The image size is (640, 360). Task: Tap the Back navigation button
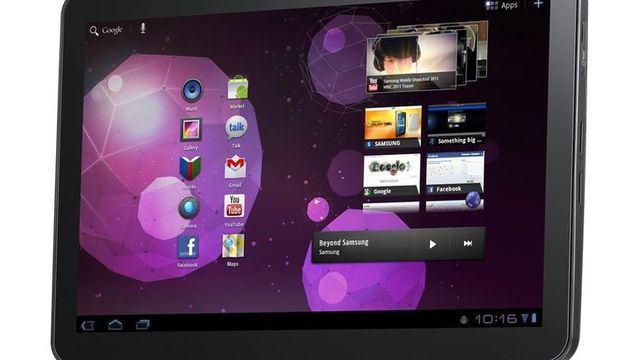point(88,325)
